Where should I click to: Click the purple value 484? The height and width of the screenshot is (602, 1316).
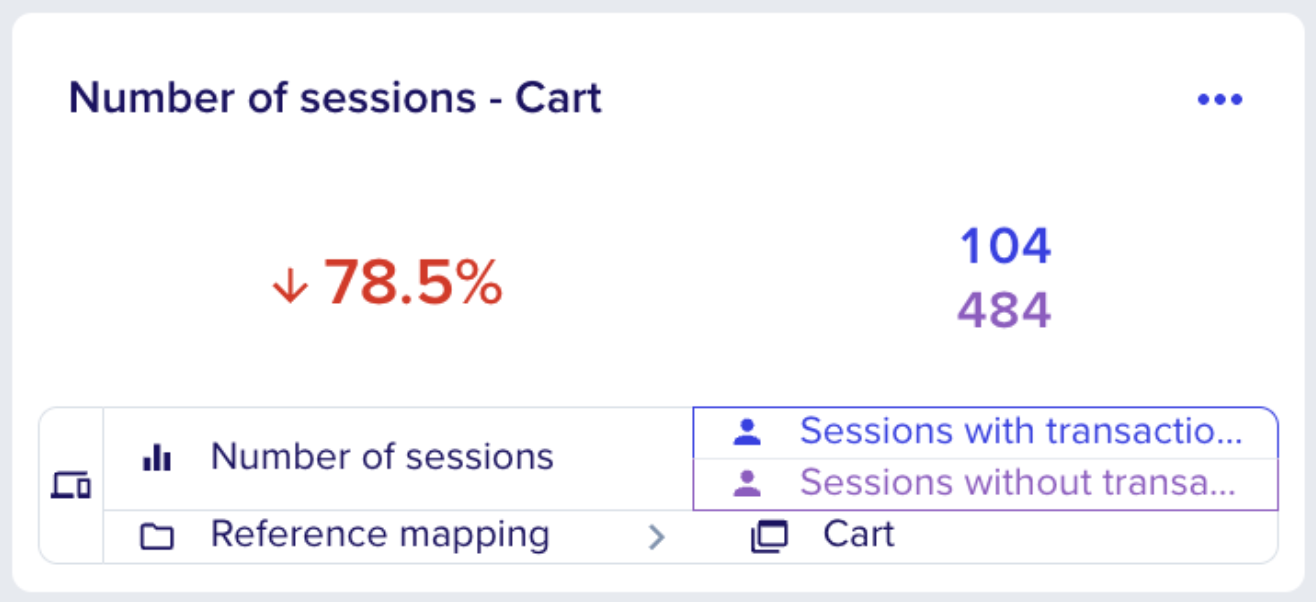(1005, 310)
